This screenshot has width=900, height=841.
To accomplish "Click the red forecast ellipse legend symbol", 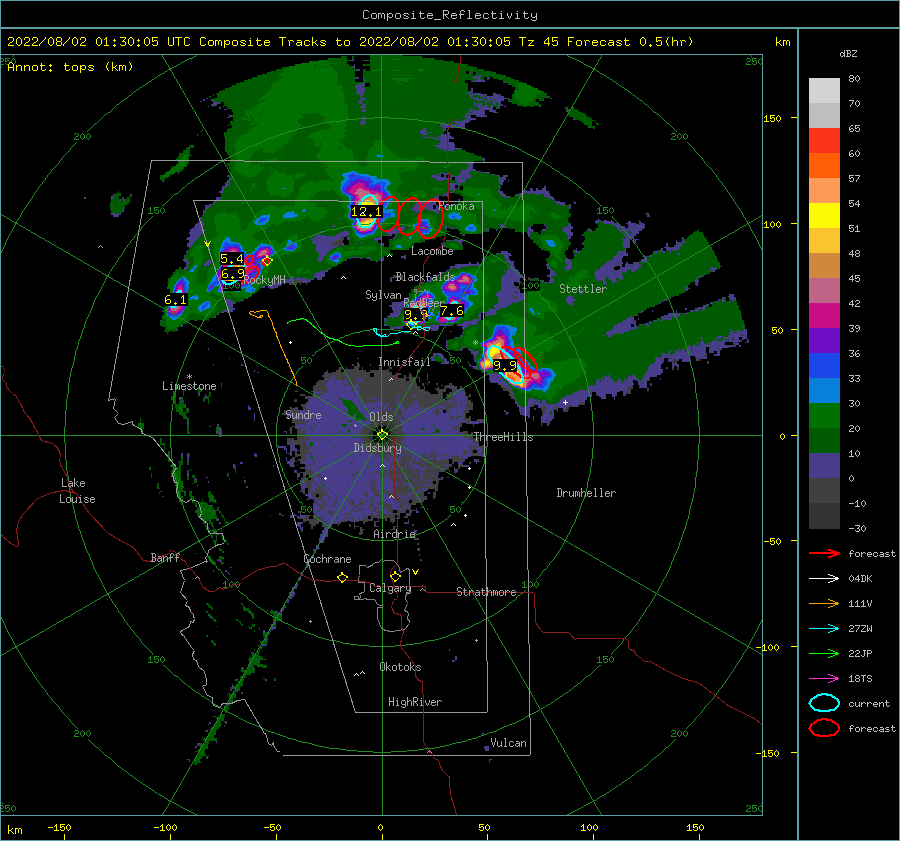I will click(824, 728).
